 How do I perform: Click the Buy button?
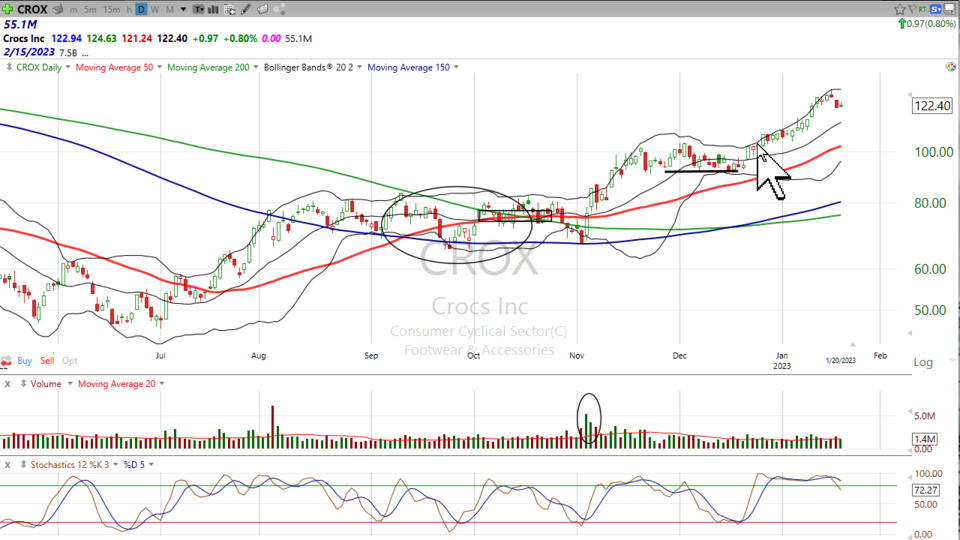point(24,360)
